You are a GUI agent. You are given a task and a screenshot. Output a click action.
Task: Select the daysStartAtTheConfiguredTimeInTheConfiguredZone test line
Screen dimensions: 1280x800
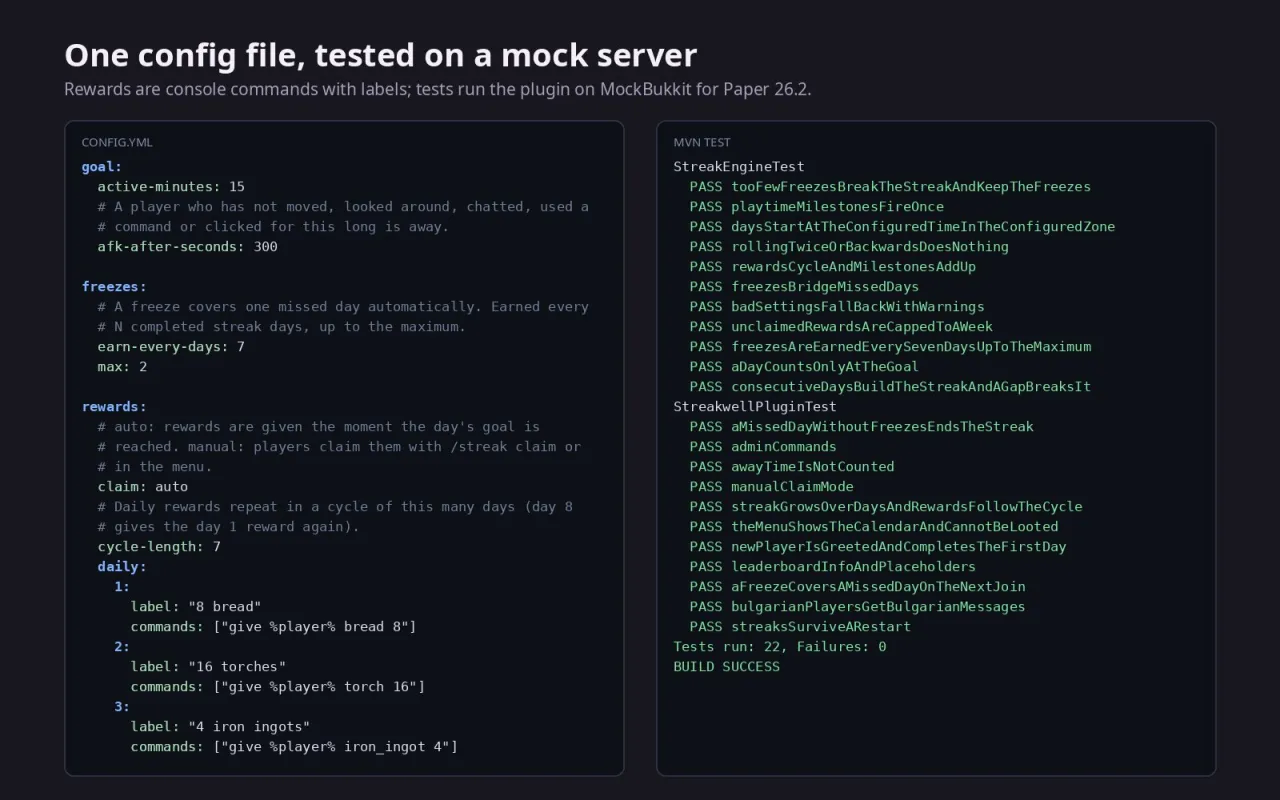[x=902, y=227]
